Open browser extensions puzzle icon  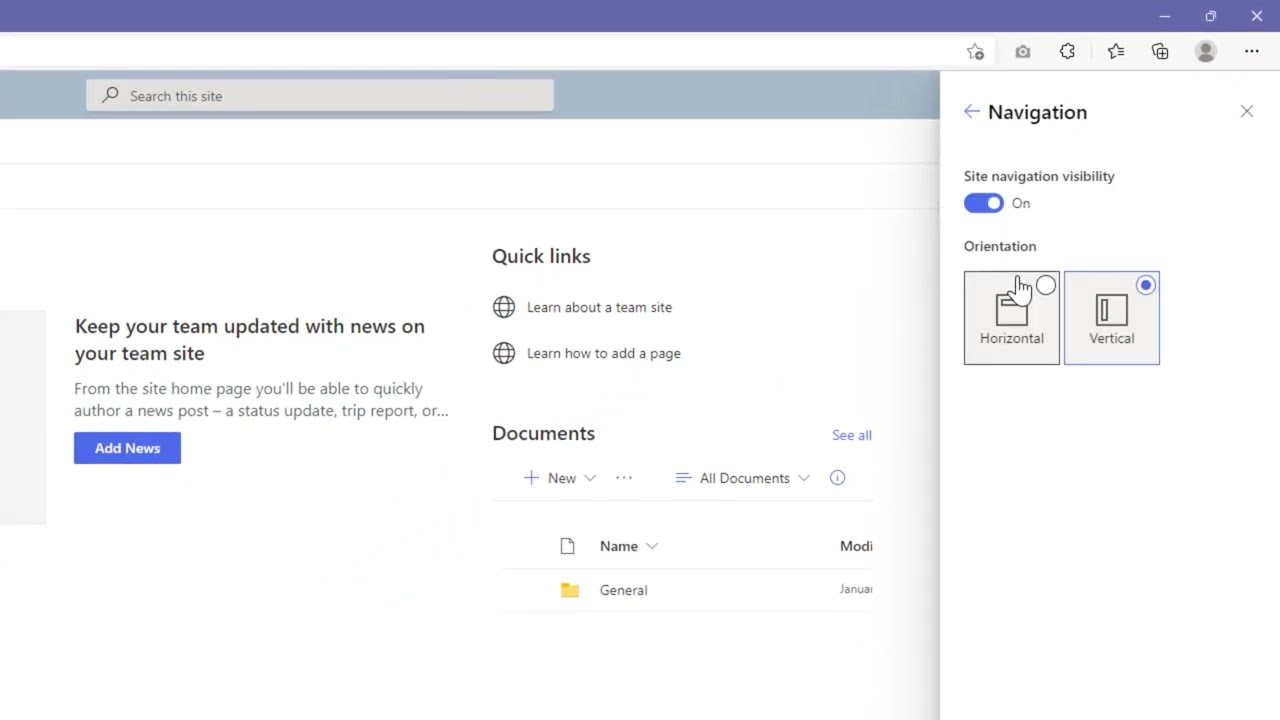tap(1067, 52)
